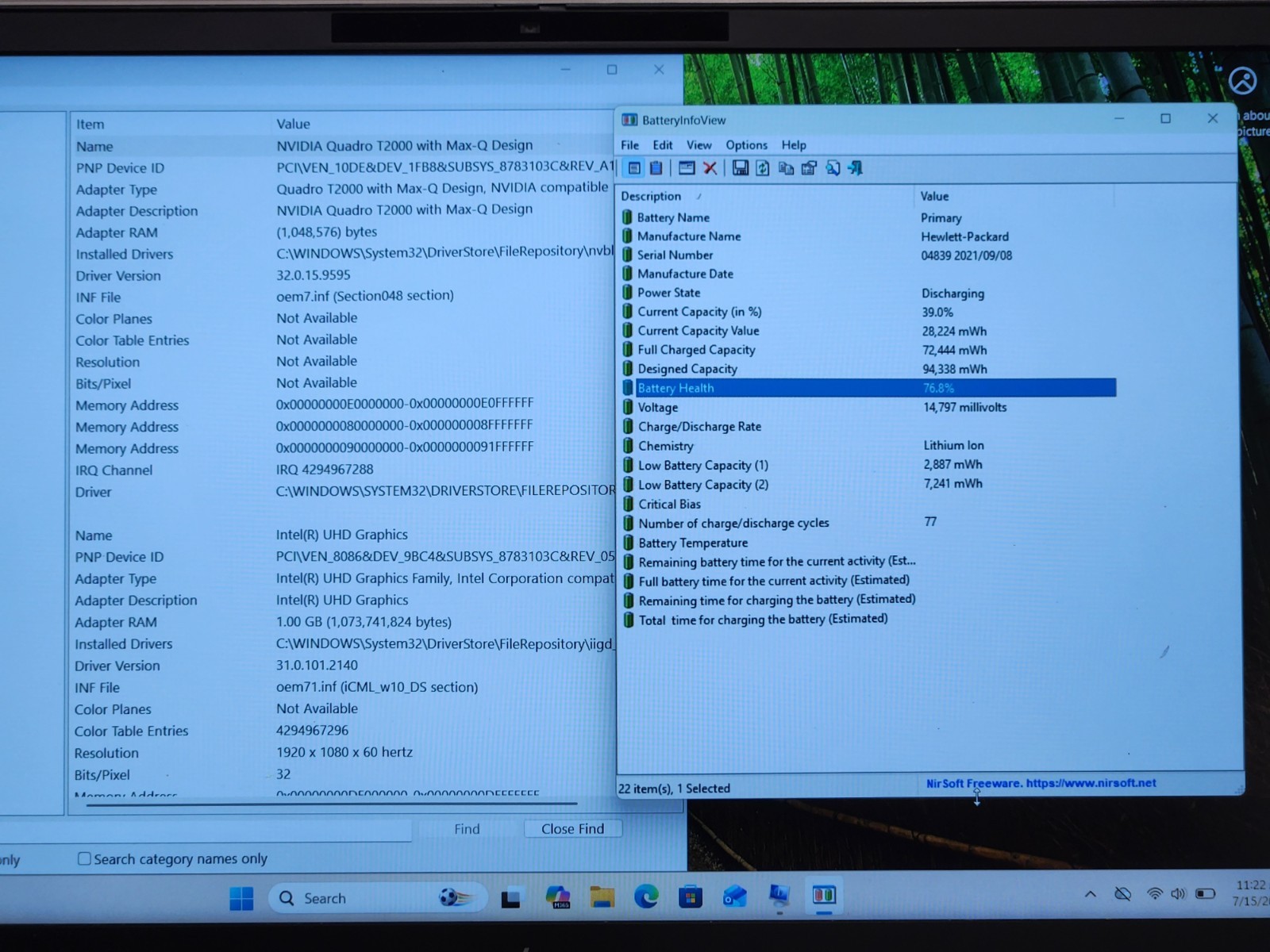The width and height of the screenshot is (1270, 952).
Task: Open the Properties toolbar icon
Action: pyautogui.click(x=809, y=168)
